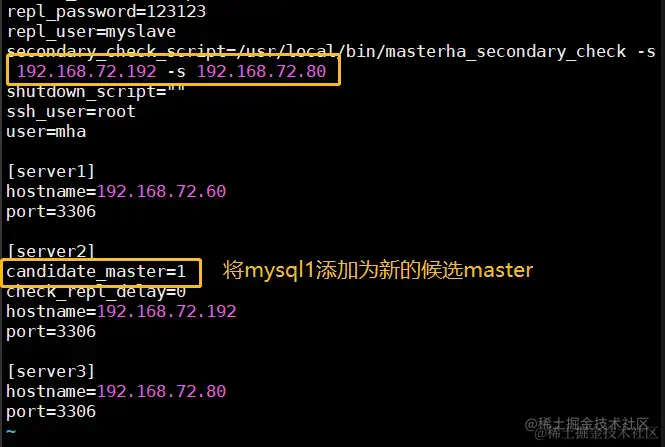The width and height of the screenshot is (665, 447).
Task: Click the candidate_master=1 highlighted line
Action: [x=96, y=271]
